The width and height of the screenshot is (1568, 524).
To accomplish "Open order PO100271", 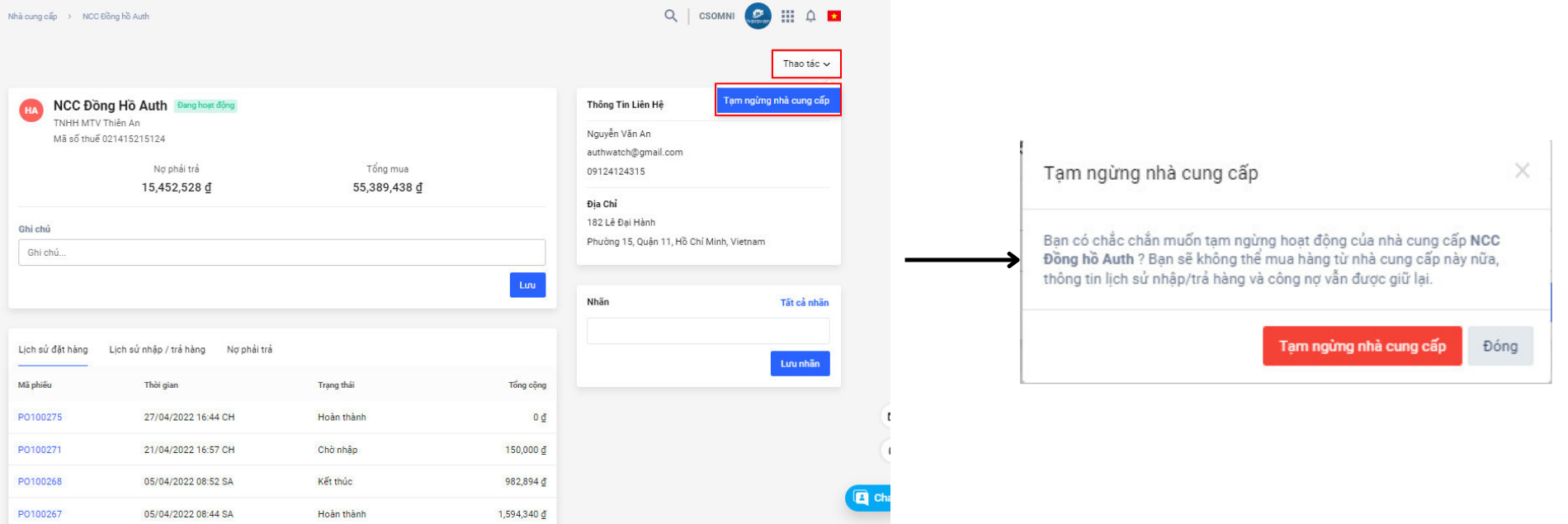I will [40, 450].
